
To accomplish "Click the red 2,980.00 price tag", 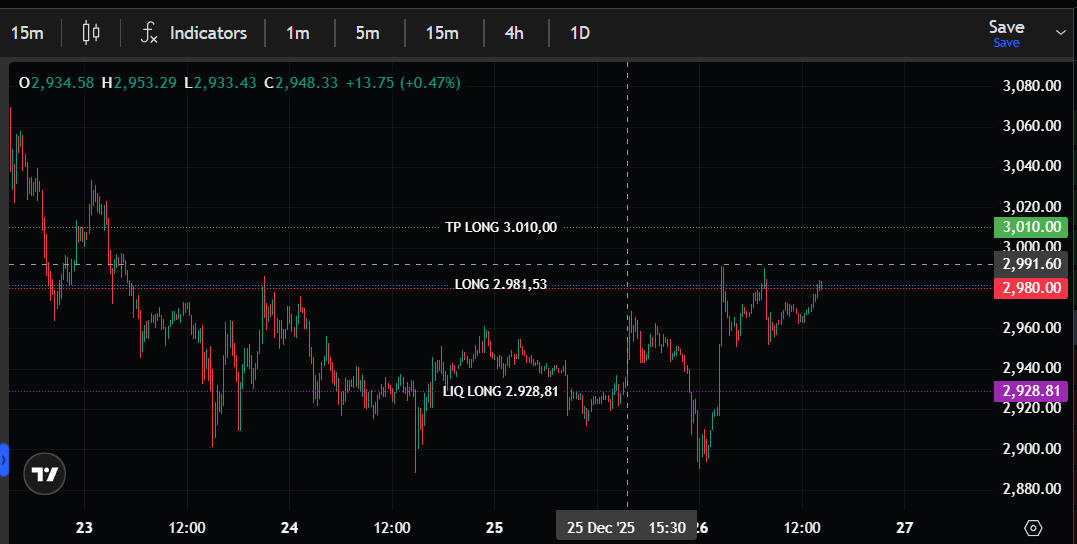I will [x=1031, y=288].
